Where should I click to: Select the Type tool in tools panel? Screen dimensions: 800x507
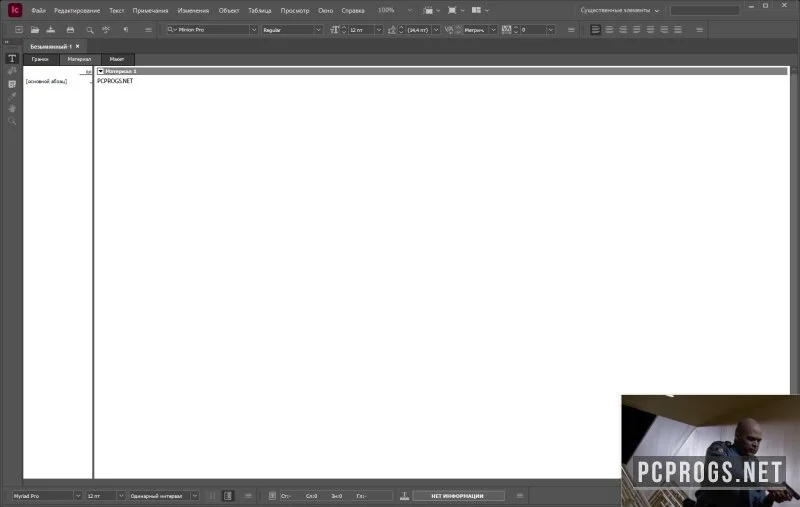(x=12, y=59)
